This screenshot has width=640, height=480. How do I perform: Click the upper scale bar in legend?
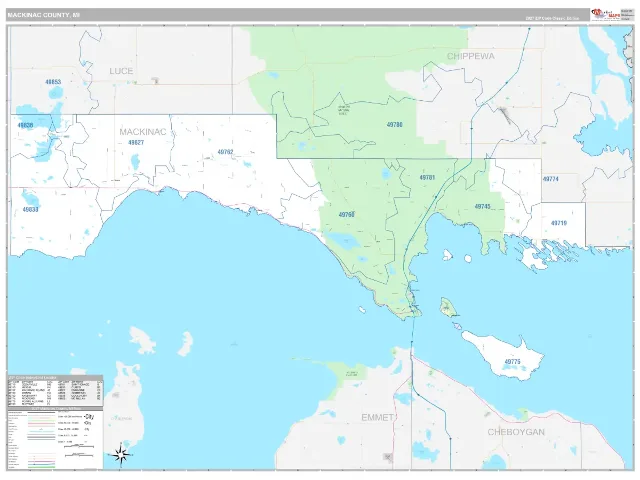coord(79,447)
